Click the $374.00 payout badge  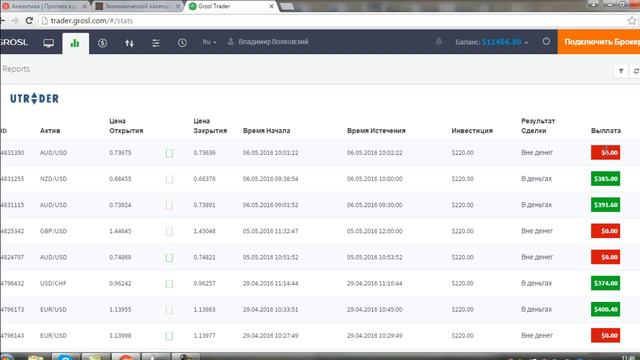[605, 283]
